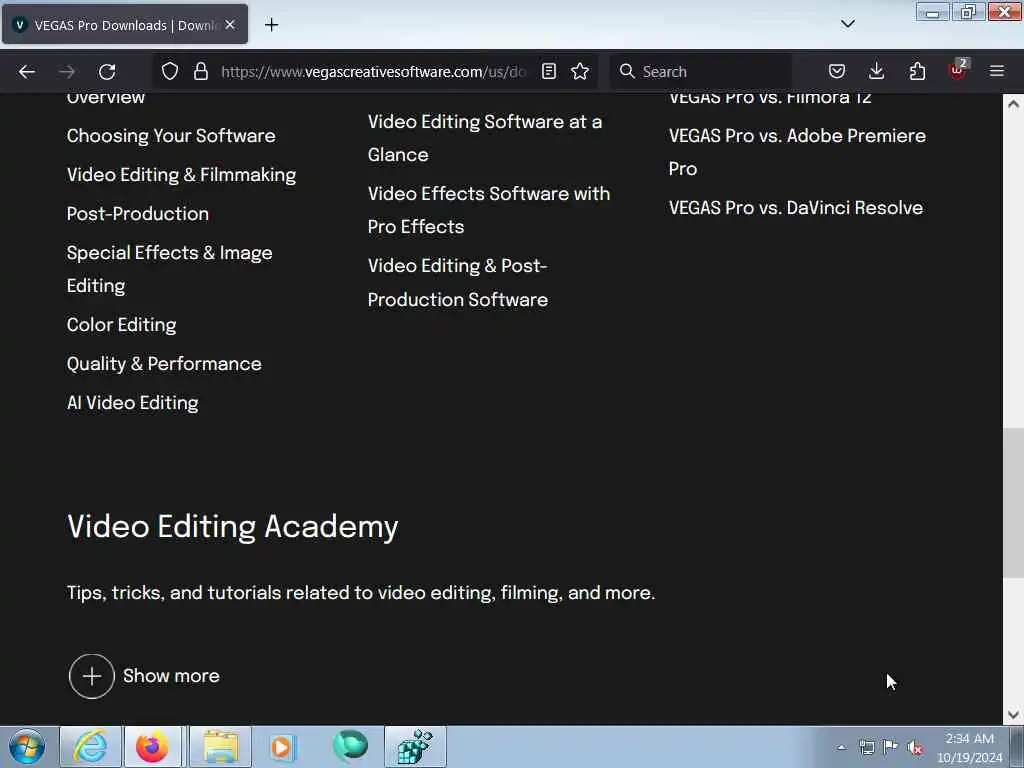Bookmark this page with the star icon
This screenshot has width=1024, height=768.
(580, 71)
